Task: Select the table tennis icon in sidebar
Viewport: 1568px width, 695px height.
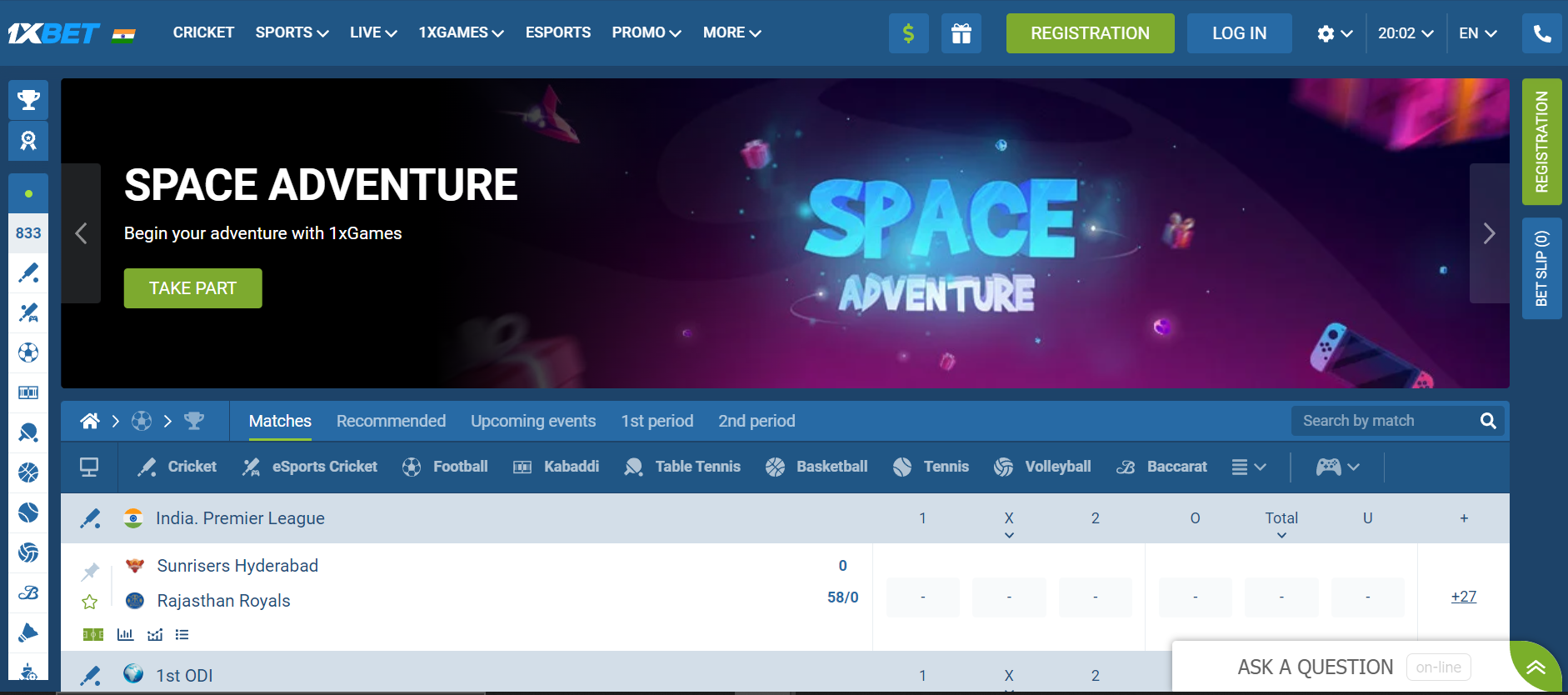Action: (x=28, y=432)
